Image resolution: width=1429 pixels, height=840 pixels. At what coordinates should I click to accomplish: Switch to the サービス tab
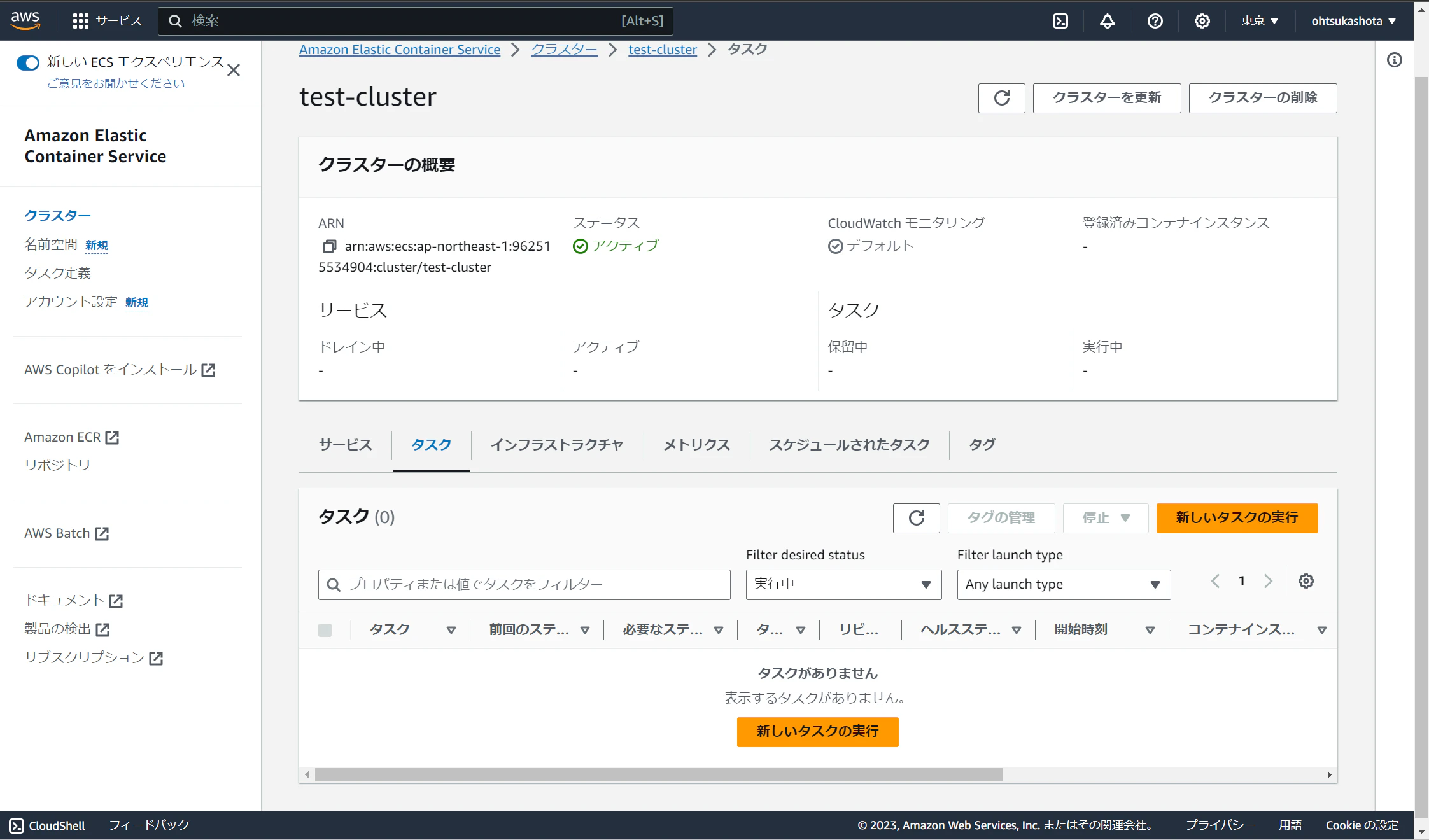(346, 445)
